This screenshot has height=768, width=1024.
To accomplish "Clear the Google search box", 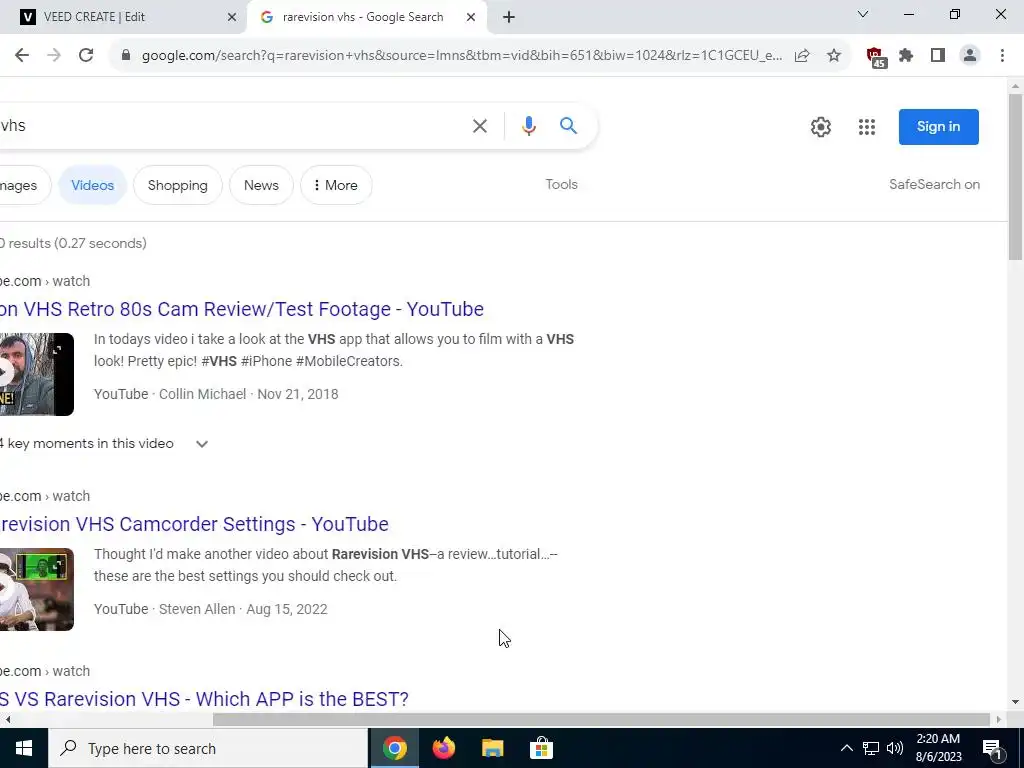I will [480, 126].
